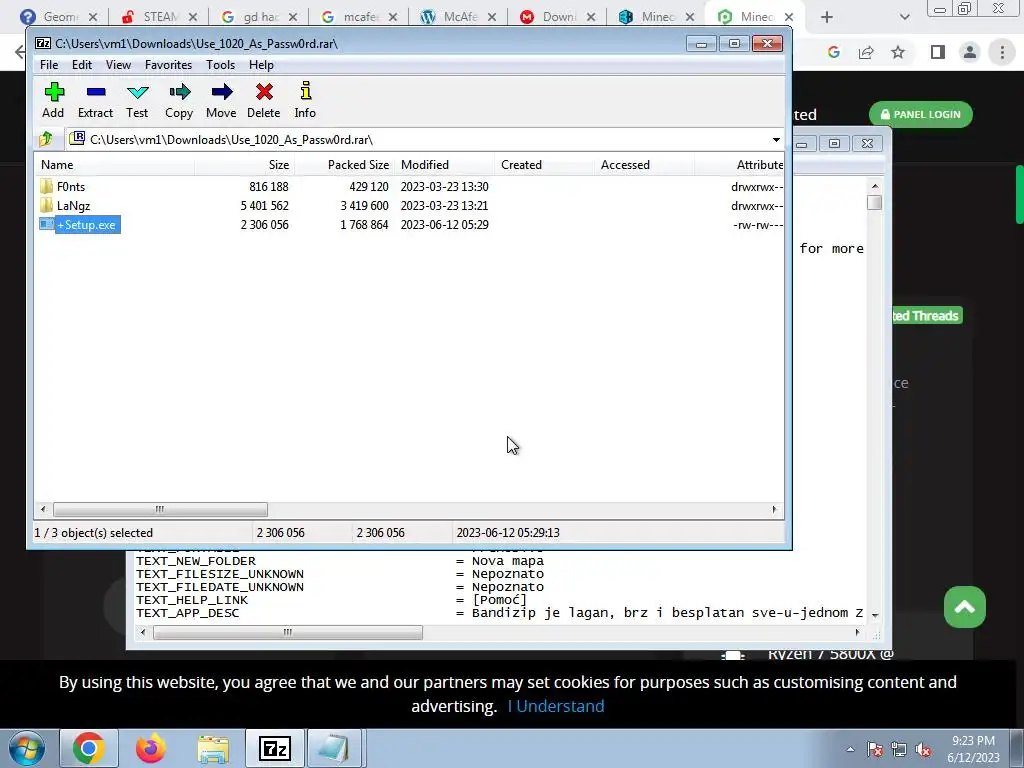Screen dimensions: 1024x768
Task: Sort by the Packed Size column header
Action: [344, 165]
